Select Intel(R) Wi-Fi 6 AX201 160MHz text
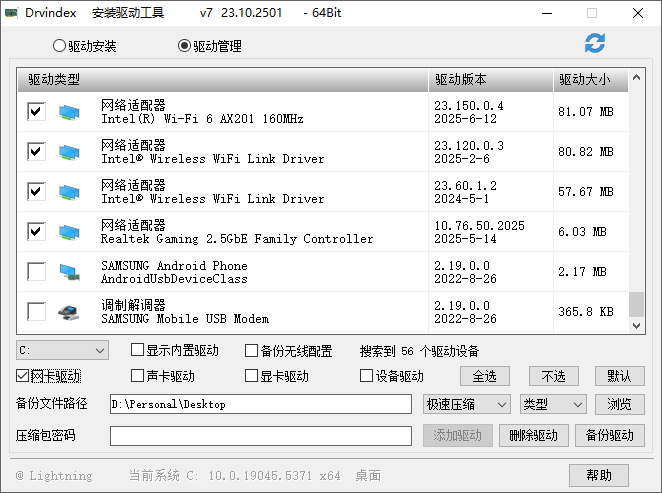 (x=202, y=119)
